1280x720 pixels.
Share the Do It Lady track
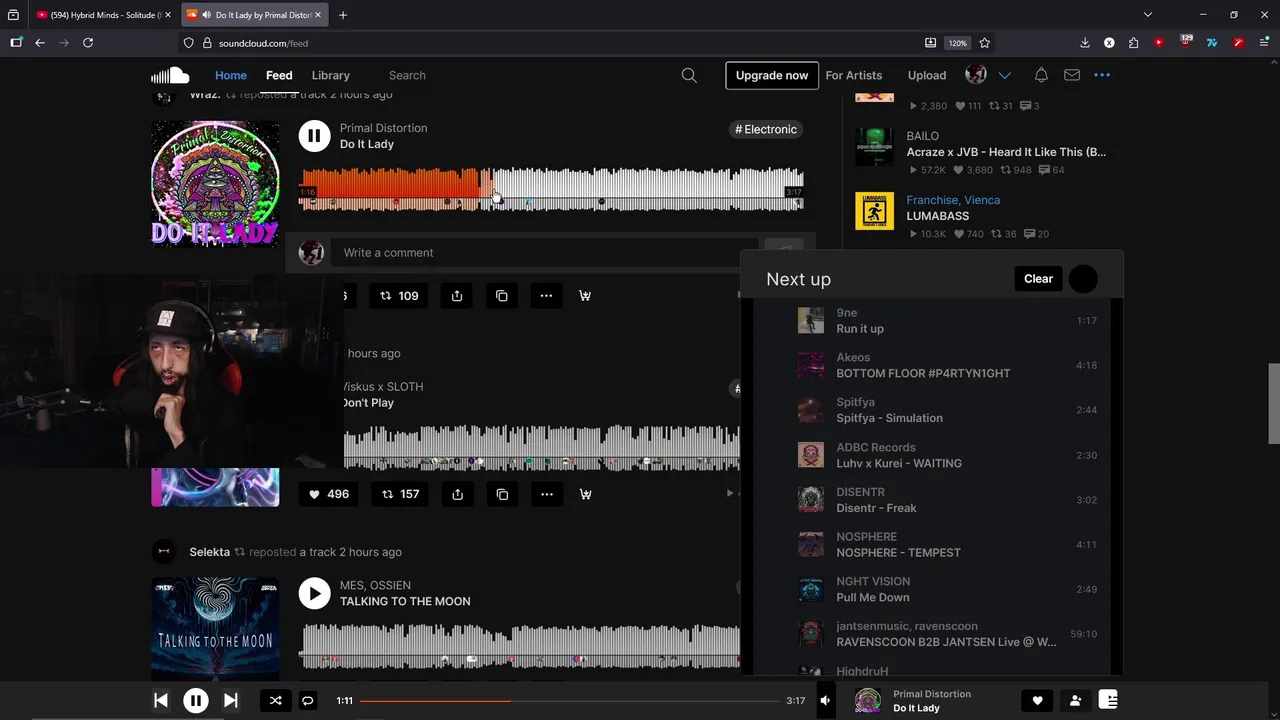pos(457,296)
